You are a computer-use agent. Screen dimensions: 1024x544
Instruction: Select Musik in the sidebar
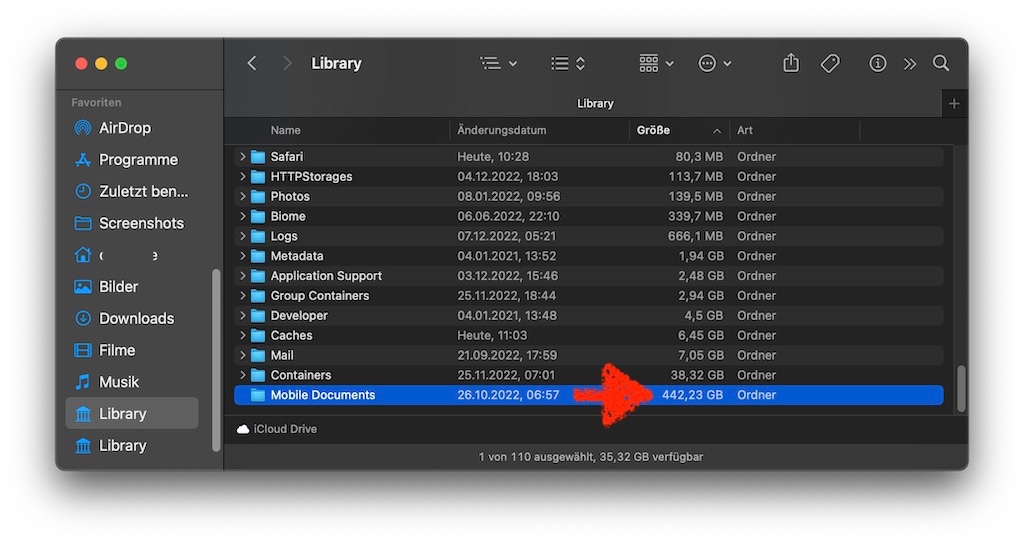point(119,382)
